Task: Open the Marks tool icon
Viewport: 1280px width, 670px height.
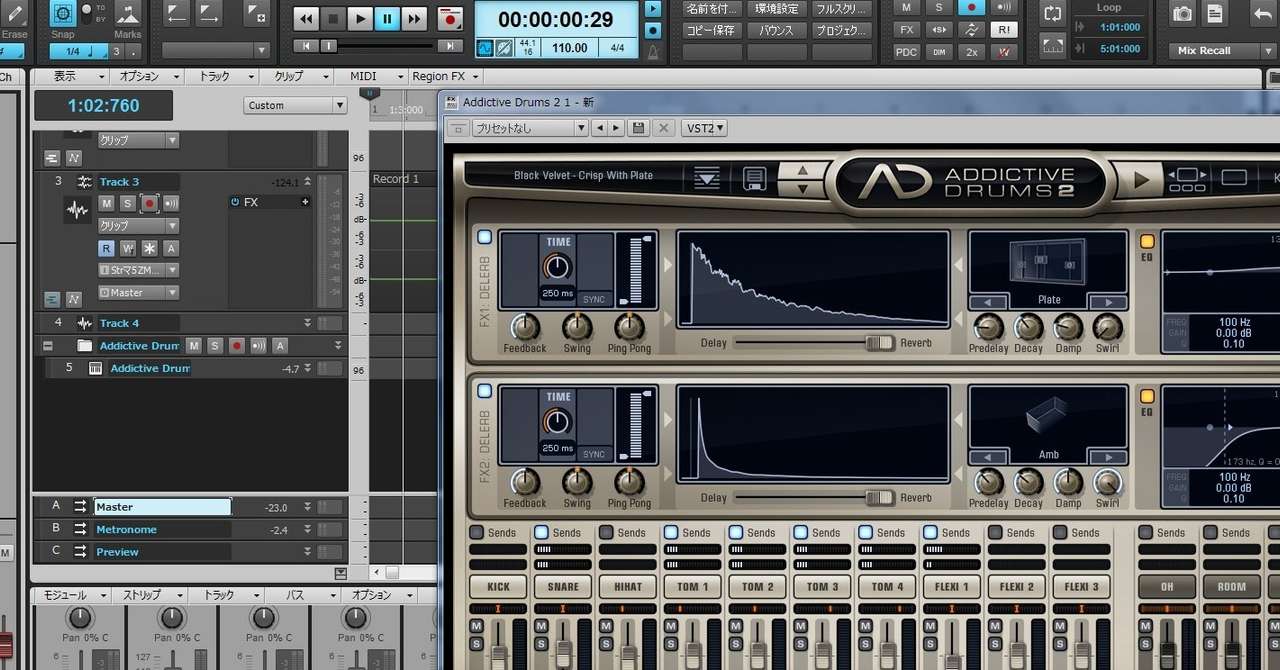Action: point(127,14)
